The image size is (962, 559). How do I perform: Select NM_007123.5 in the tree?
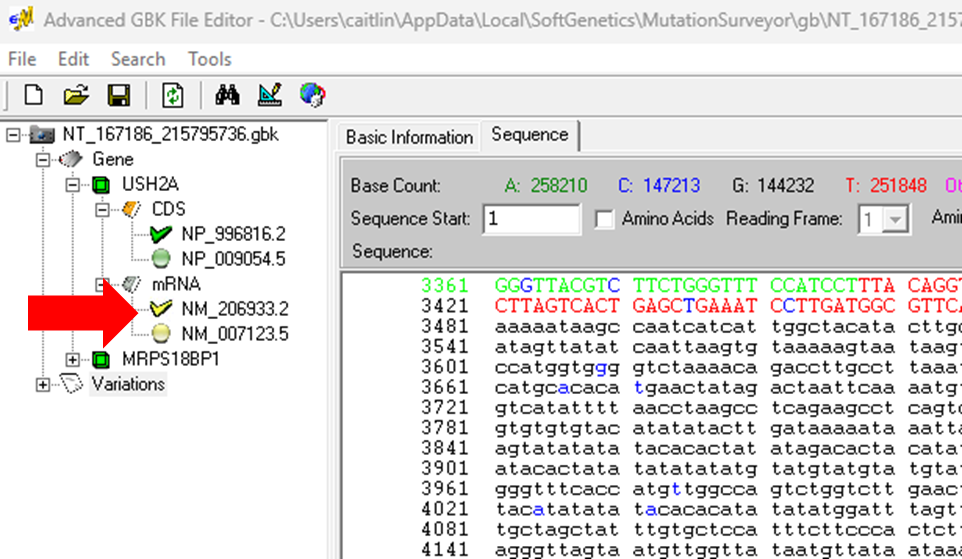tap(235, 334)
